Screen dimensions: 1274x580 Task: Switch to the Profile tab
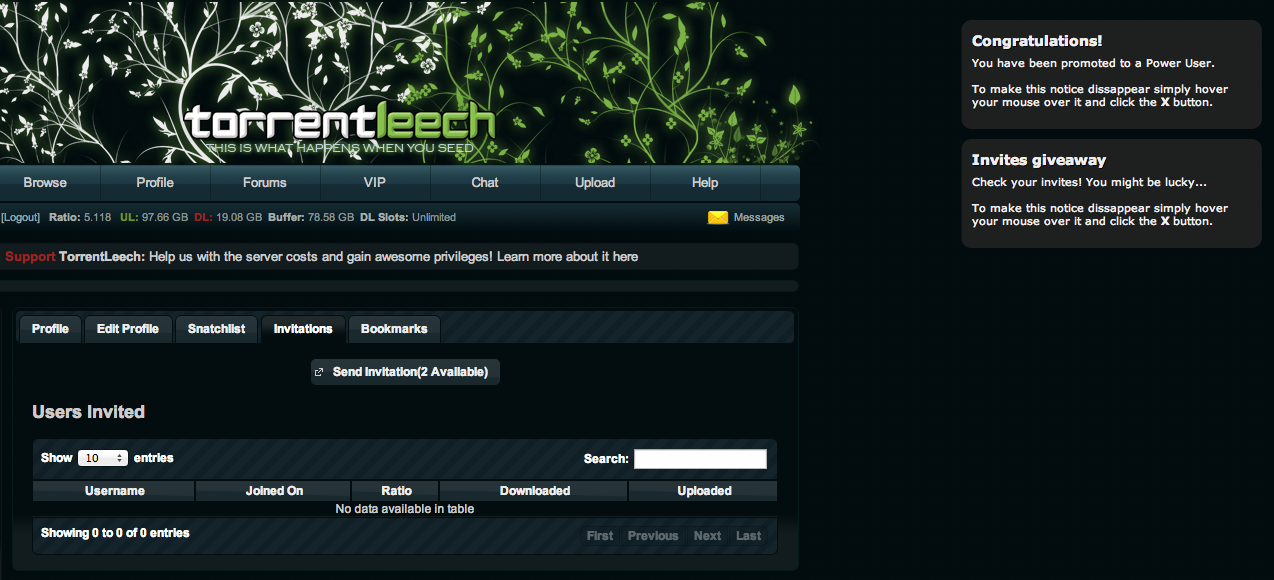pos(50,329)
